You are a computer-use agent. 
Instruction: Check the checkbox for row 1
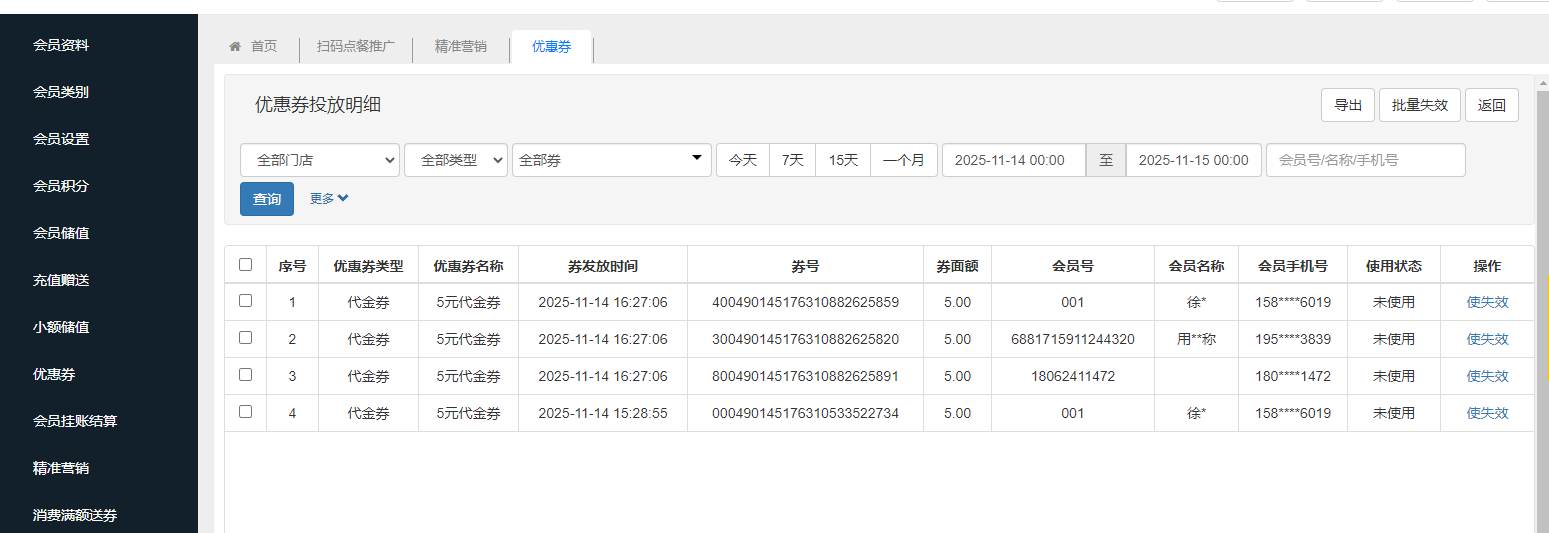pyautogui.click(x=246, y=301)
